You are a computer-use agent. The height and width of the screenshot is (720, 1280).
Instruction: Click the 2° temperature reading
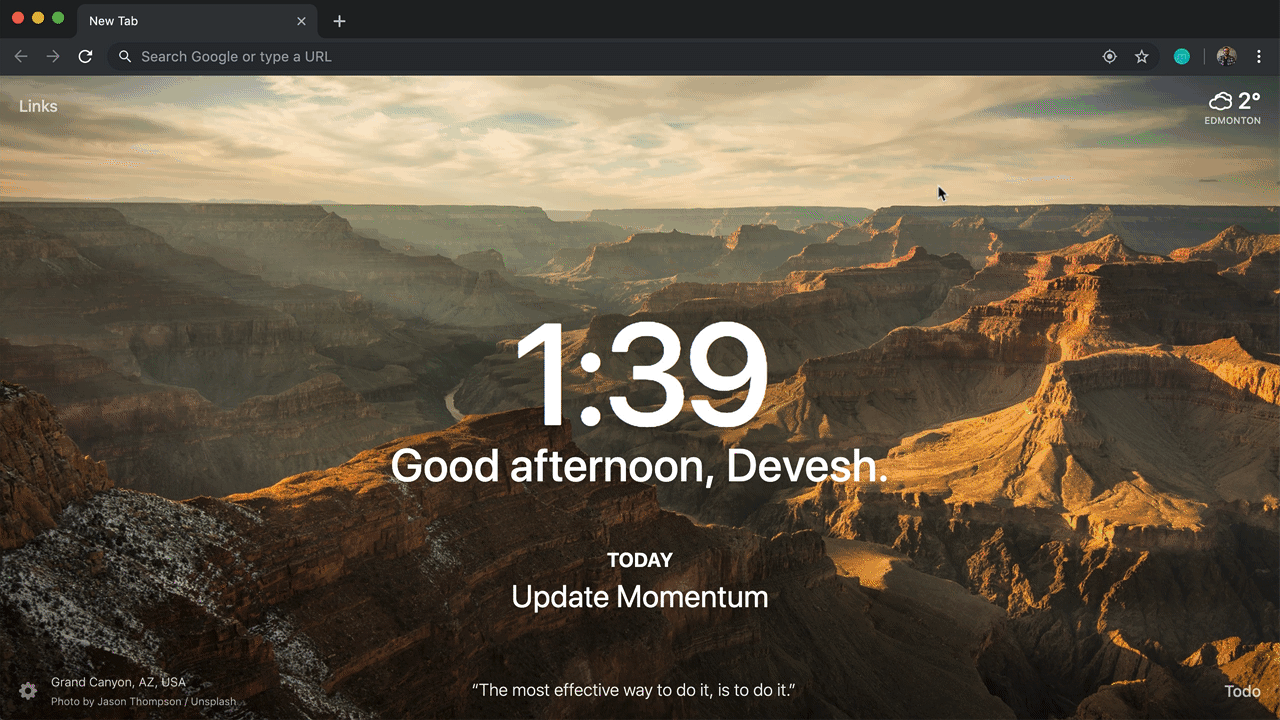pos(1249,100)
